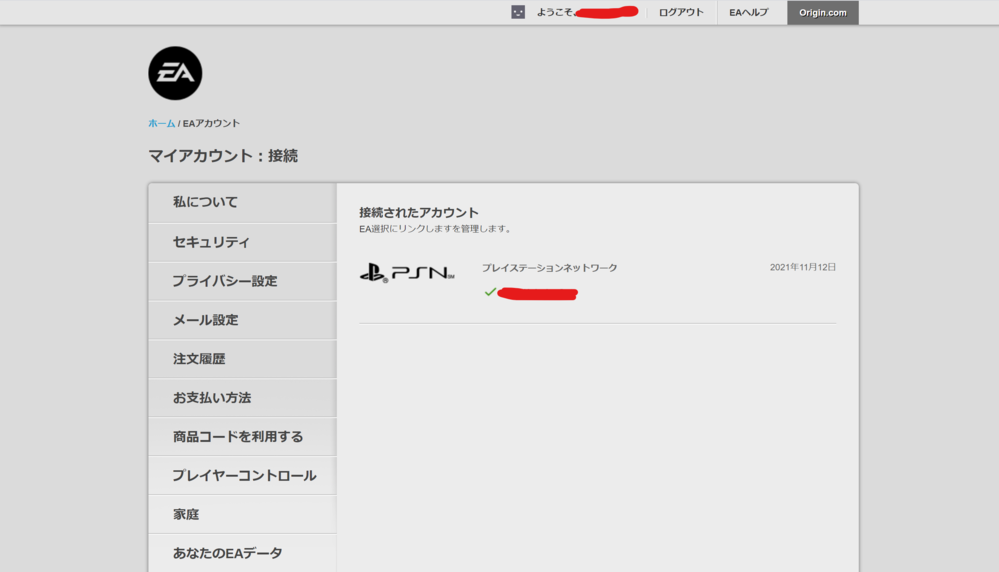Image resolution: width=999 pixels, height=572 pixels.
Task: Open the 家庭 tab
Action: [243, 514]
